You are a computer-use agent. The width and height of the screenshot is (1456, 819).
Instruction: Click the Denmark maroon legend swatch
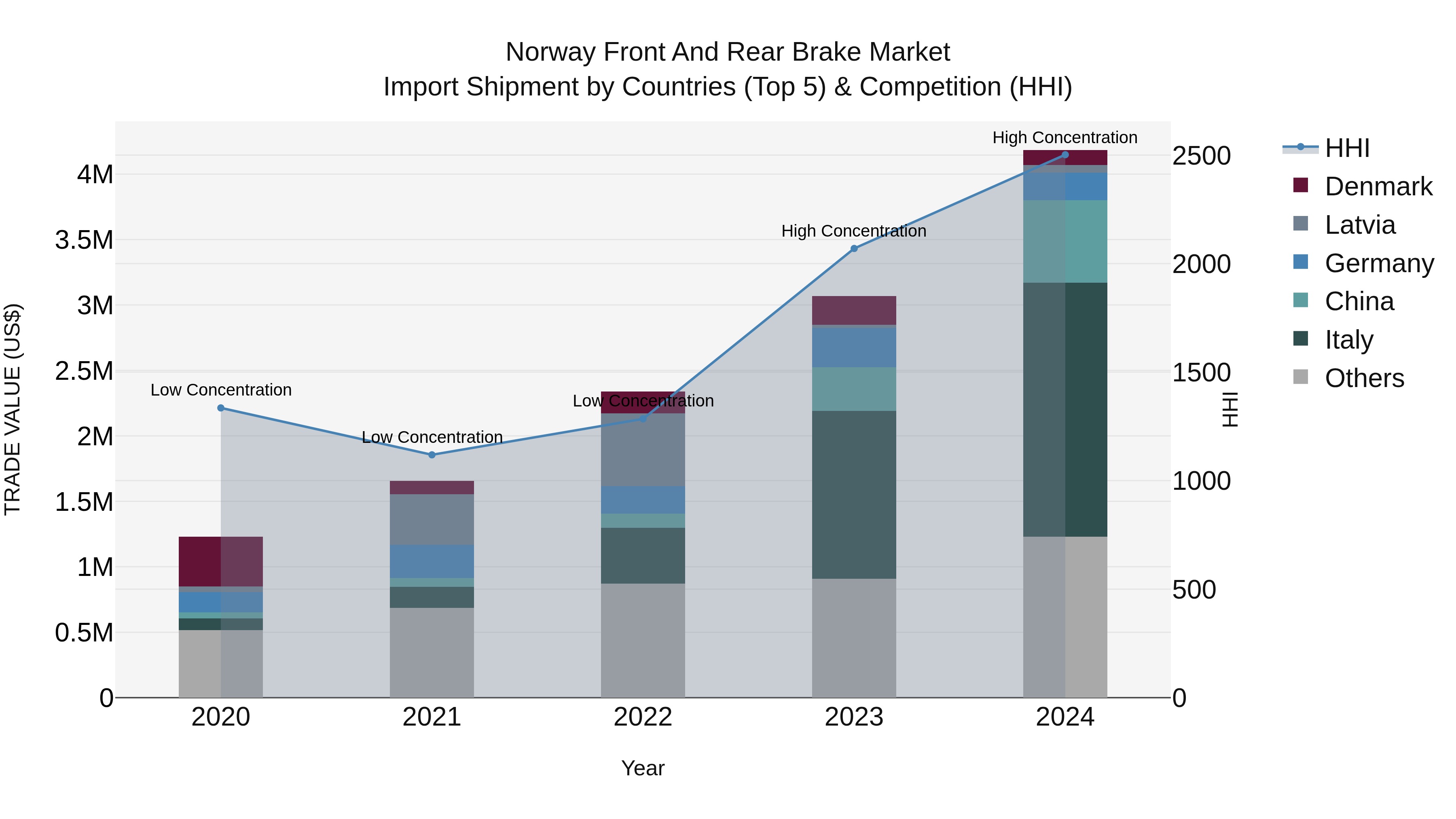(1301, 185)
